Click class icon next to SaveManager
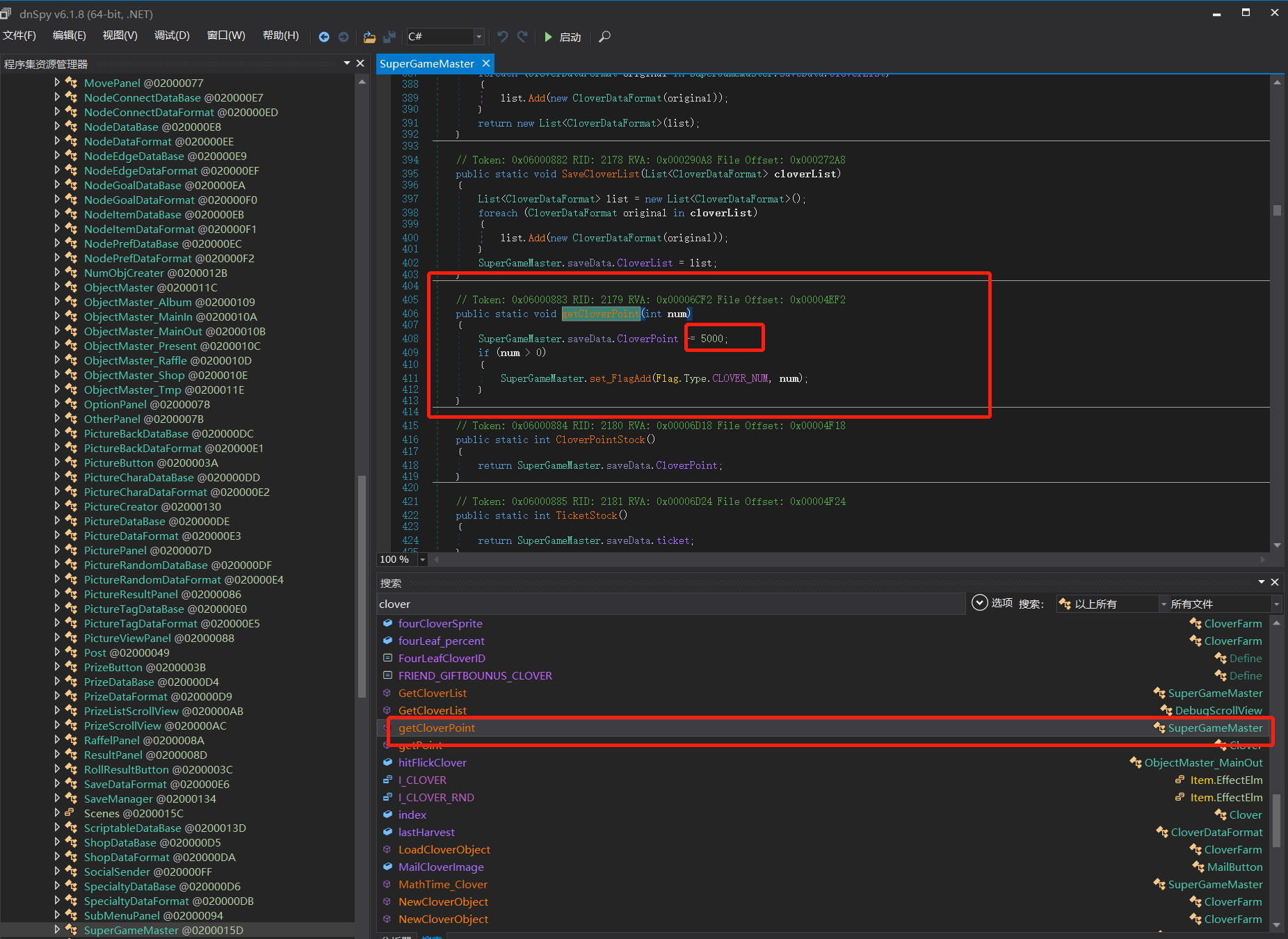The image size is (1288, 939). pos(71,798)
